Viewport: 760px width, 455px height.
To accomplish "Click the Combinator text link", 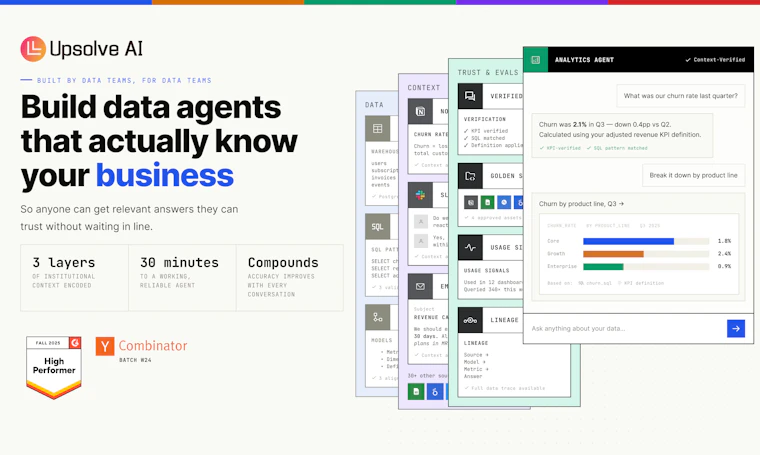I will point(153,345).
